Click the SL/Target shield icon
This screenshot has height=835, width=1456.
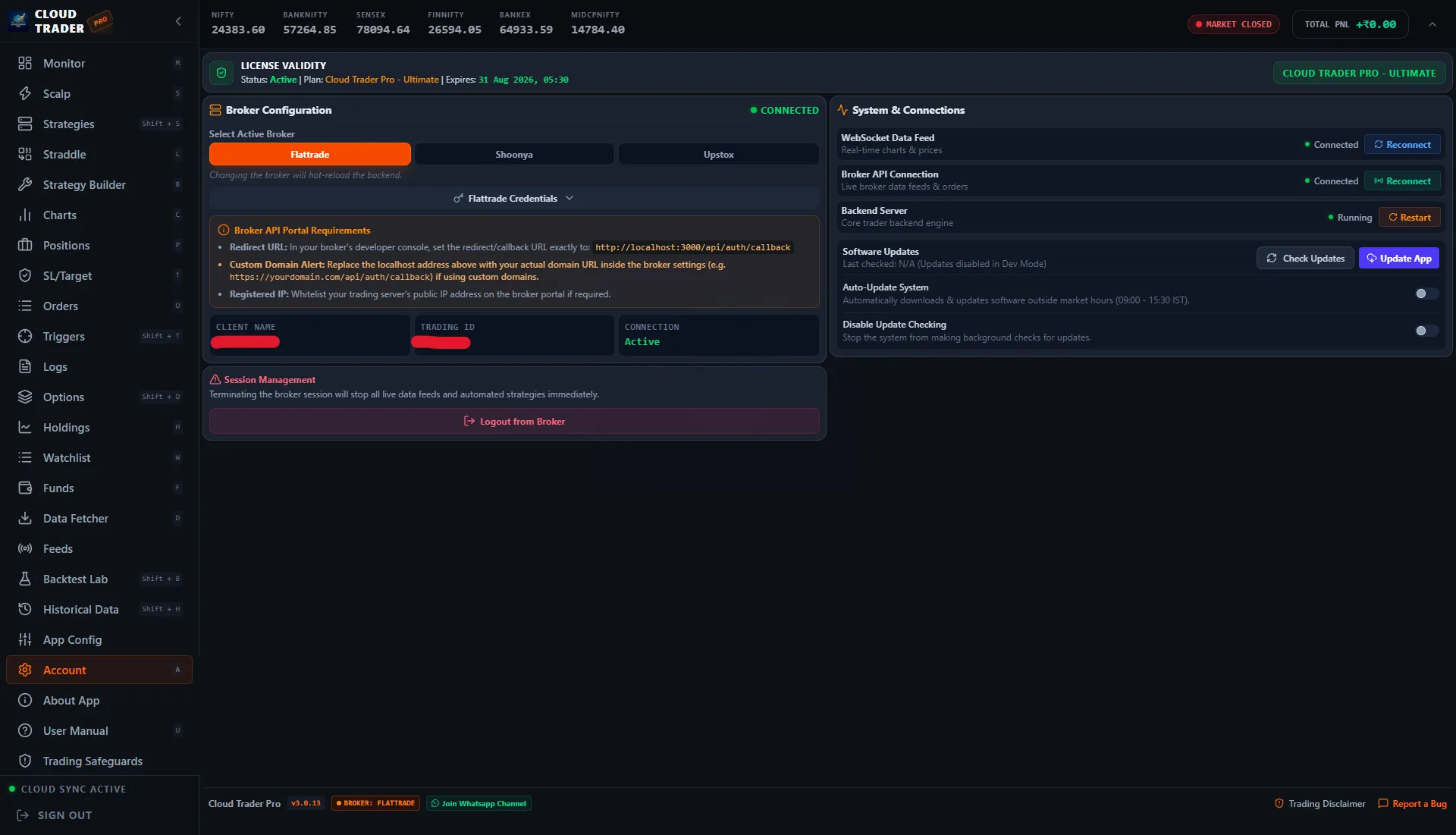pyautogui.click(x=25, y=275)
